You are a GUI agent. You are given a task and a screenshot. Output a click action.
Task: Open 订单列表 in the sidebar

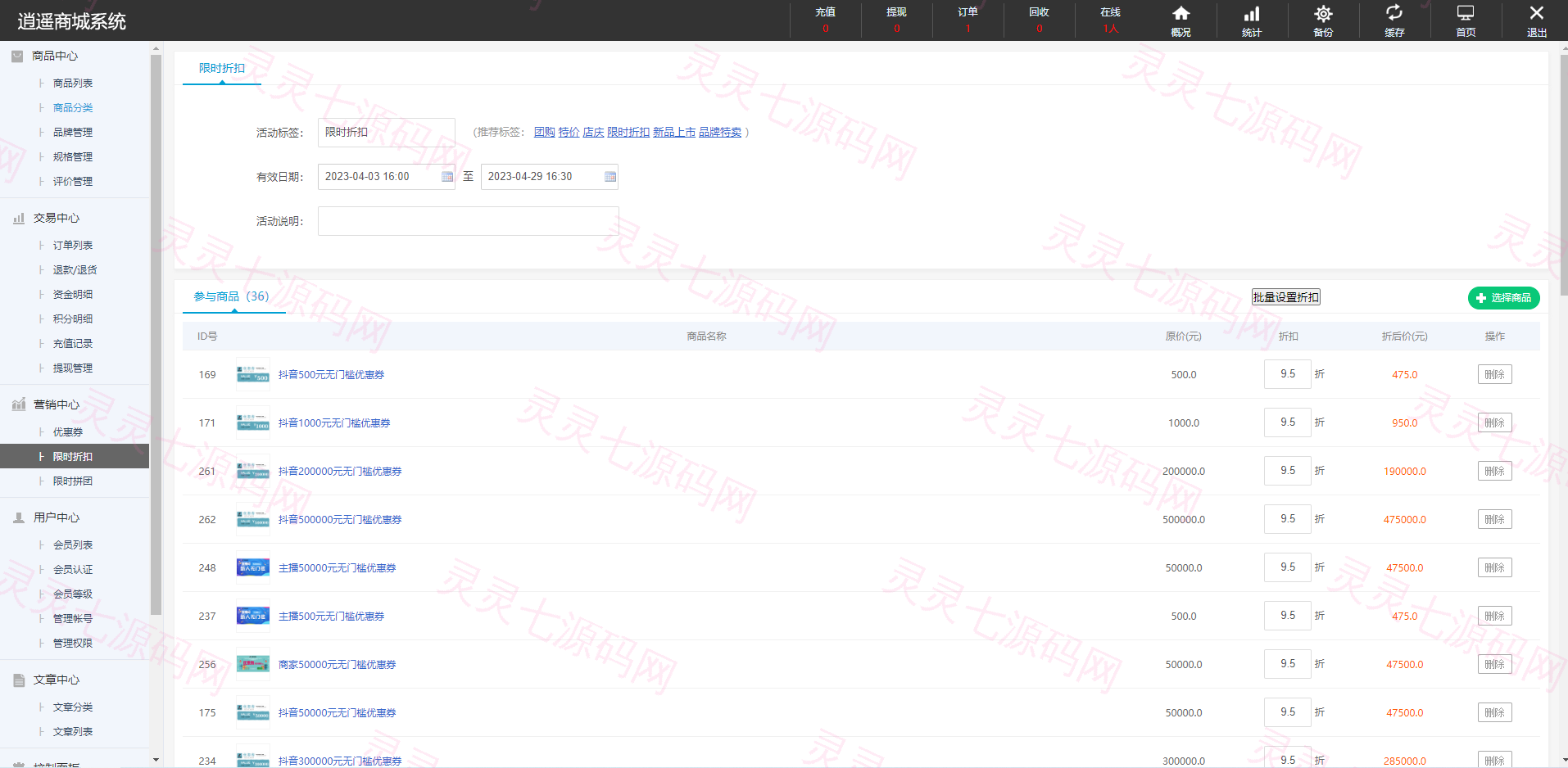point(73,245)
